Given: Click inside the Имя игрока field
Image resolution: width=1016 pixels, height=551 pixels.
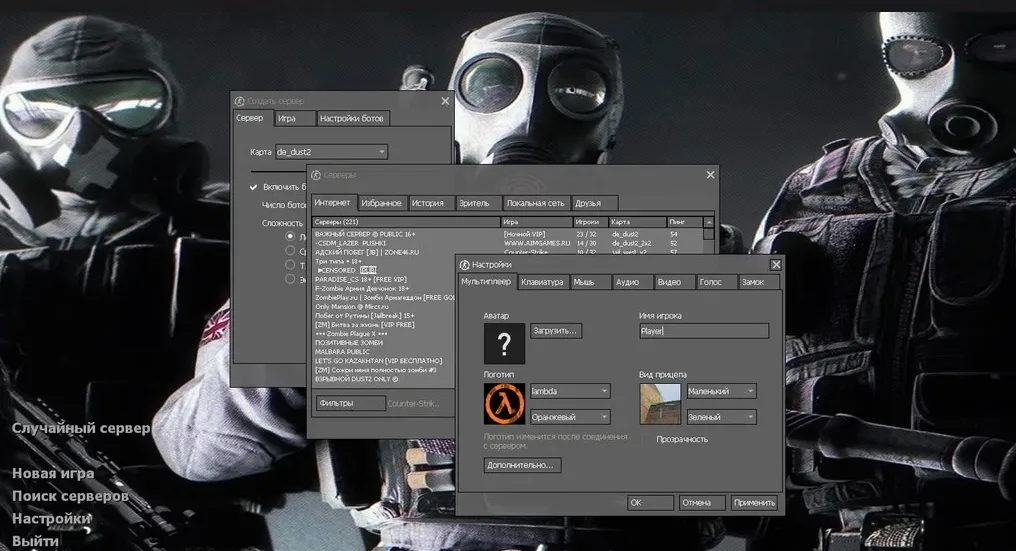Looking at the screenshot, I should pyautogui.click(x=703, y=331).
